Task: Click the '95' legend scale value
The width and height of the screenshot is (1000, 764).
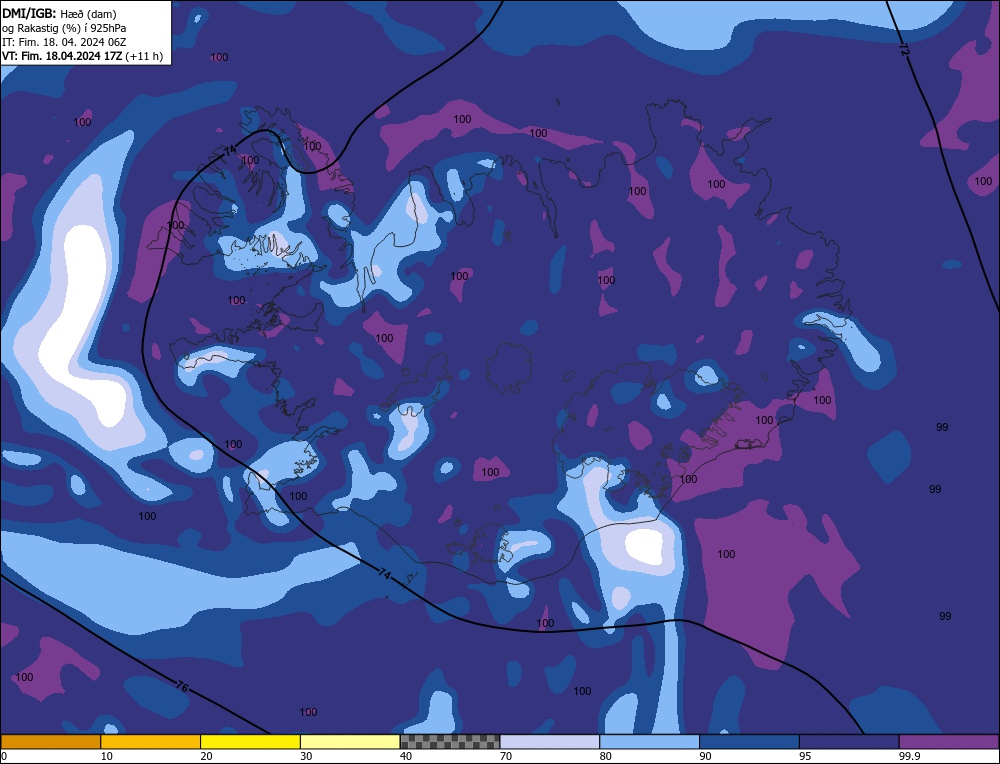Action: tap(805, 756)
